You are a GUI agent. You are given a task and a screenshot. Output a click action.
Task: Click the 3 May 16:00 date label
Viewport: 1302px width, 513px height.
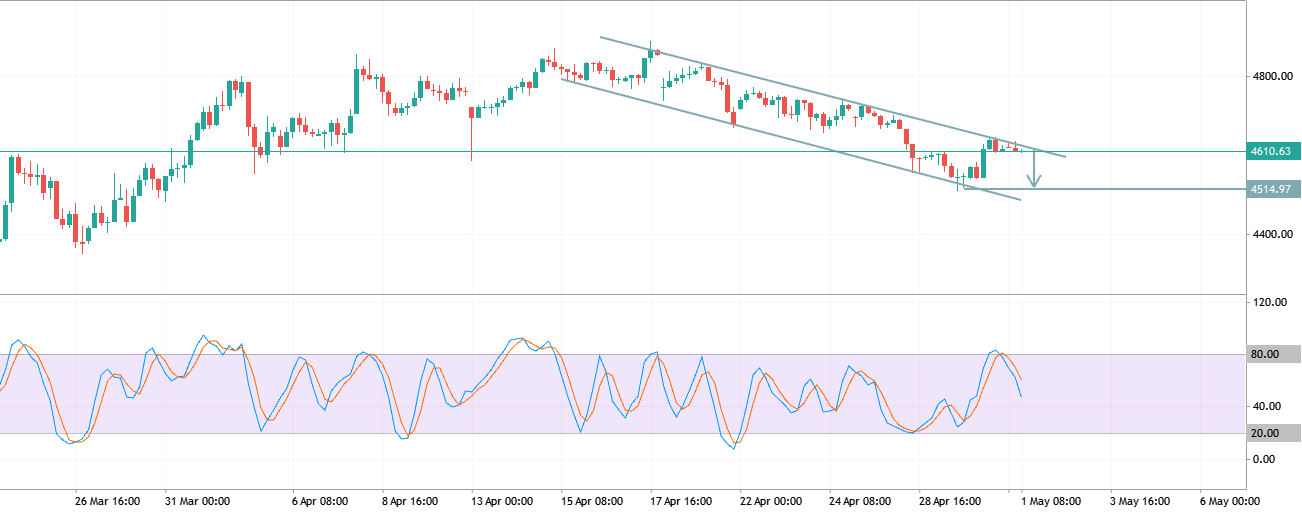tap(1142, 501)
